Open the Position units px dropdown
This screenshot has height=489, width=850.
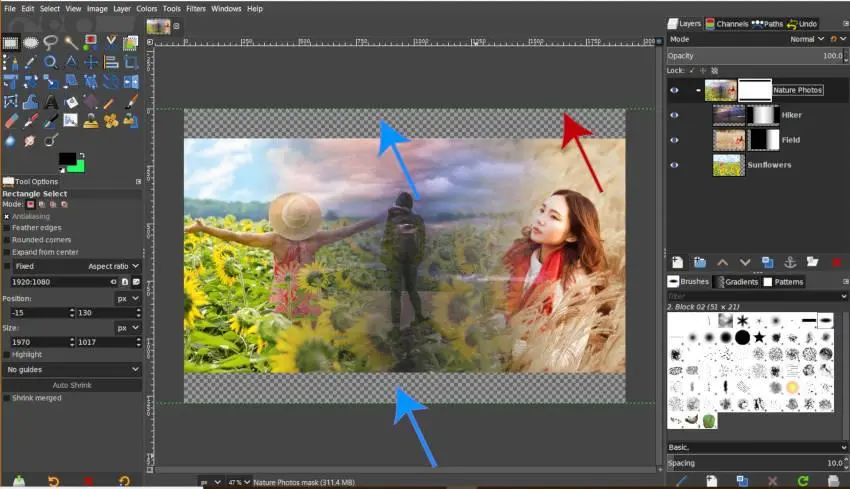point(128,299)
